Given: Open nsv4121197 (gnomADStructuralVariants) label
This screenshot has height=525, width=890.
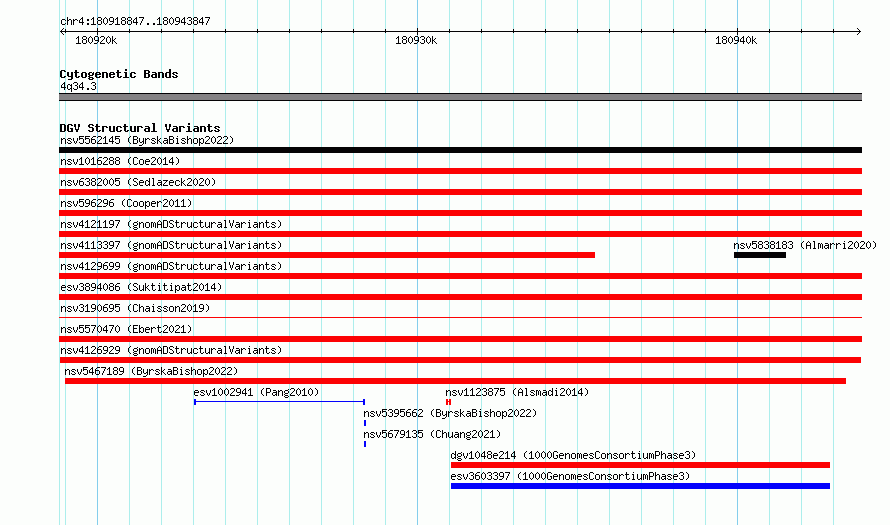Looking at the screenshot, I should [171, 224].
